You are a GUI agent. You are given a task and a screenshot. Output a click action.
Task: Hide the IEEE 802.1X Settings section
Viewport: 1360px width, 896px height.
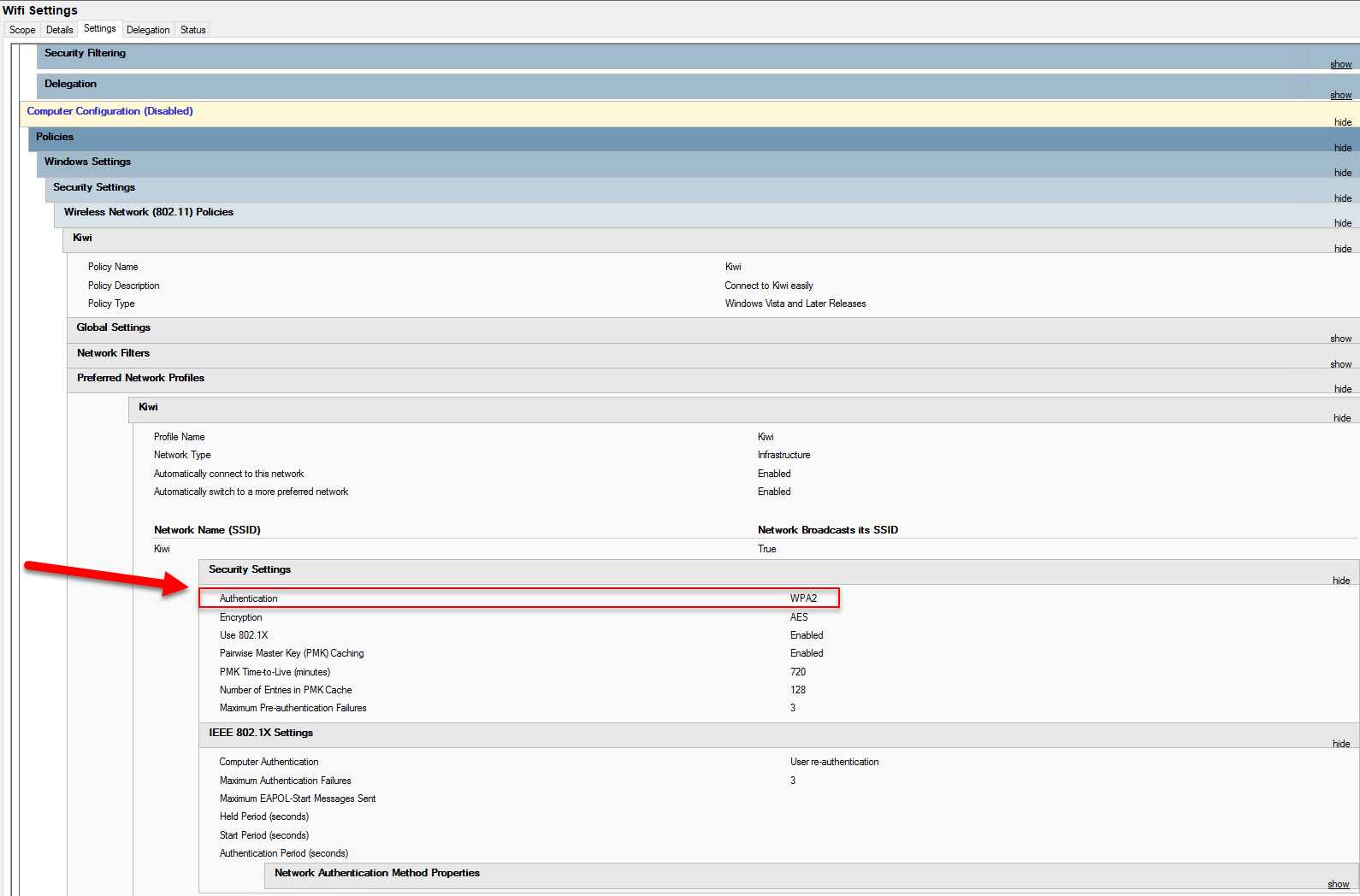[1340, 744]
